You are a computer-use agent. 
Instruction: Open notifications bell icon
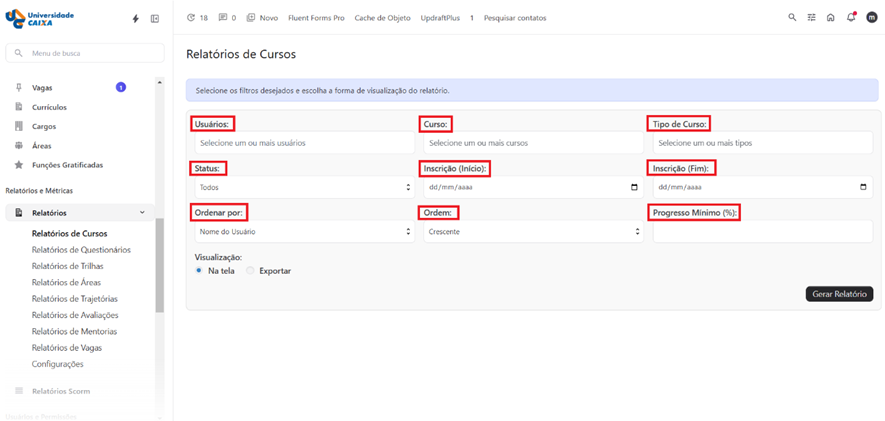pos(850,18)
